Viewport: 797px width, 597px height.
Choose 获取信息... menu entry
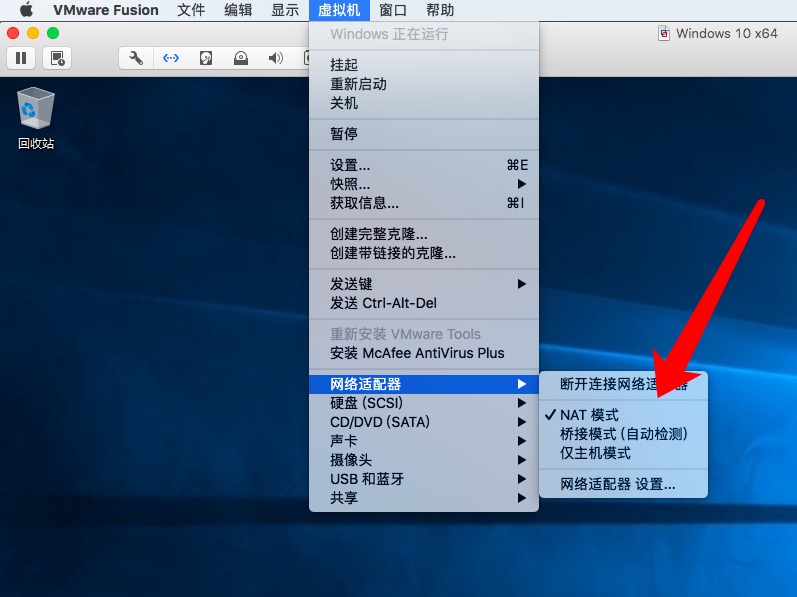pos(424,203)
